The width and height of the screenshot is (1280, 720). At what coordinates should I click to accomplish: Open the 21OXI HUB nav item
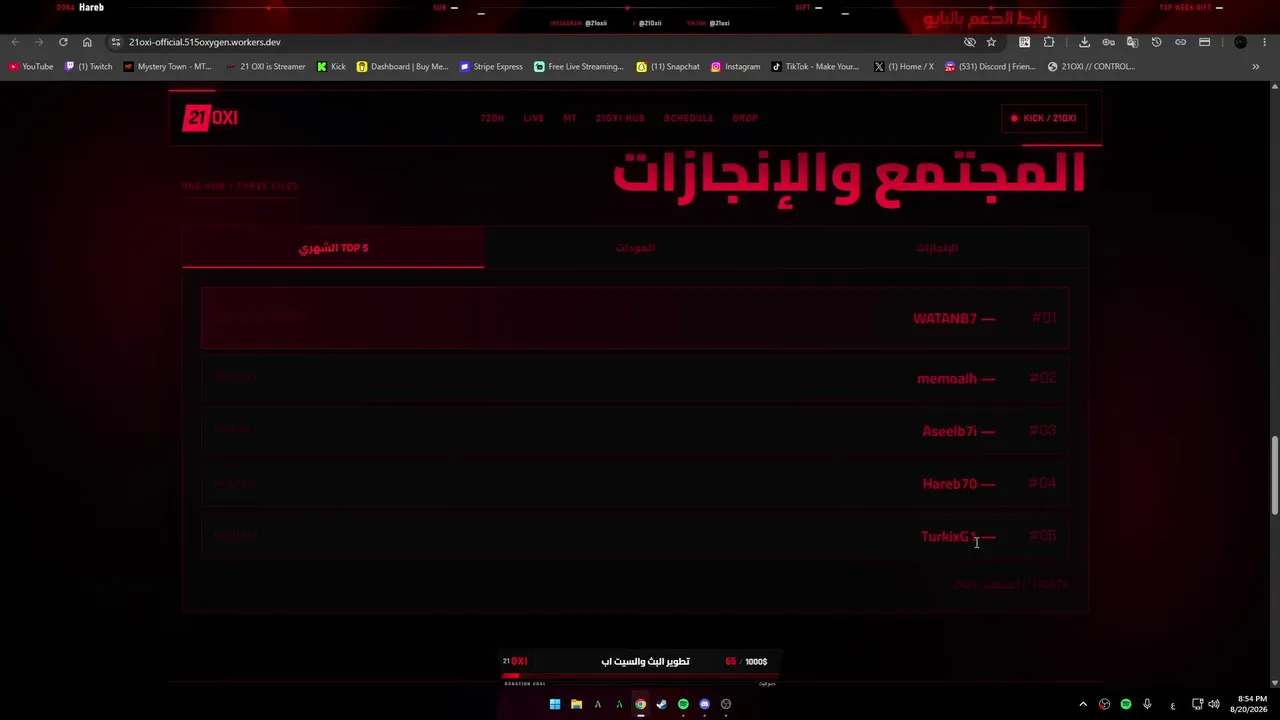coord(620,118)
